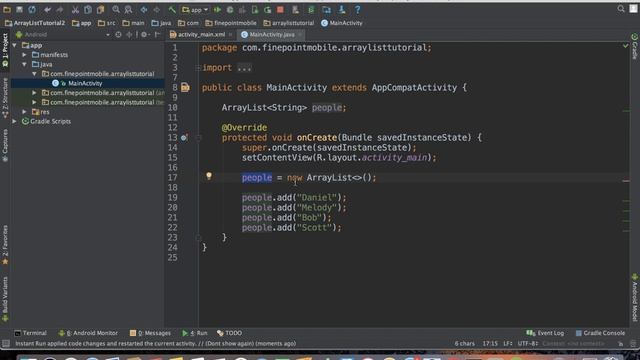Image resolution: width=640 pixels, height=360 pixels.
Task: Click the Undo arrow icon
Action: point(47,9)
